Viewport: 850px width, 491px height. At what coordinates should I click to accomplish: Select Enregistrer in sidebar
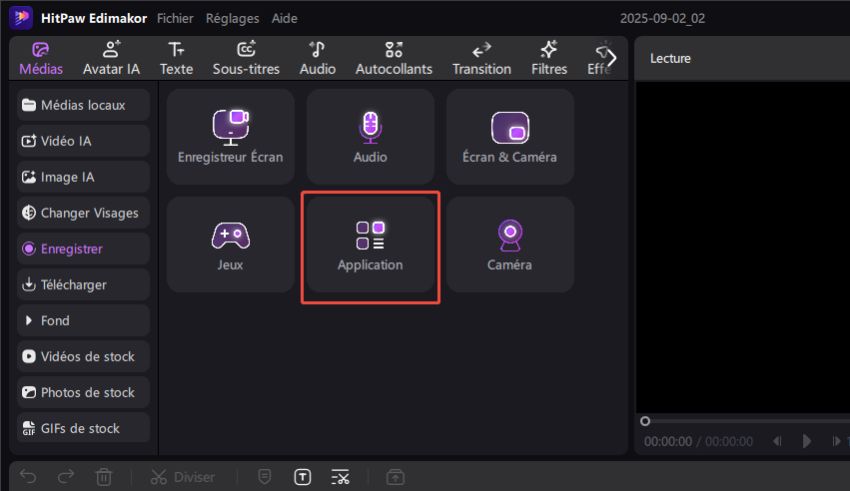(x=83, y=249)
